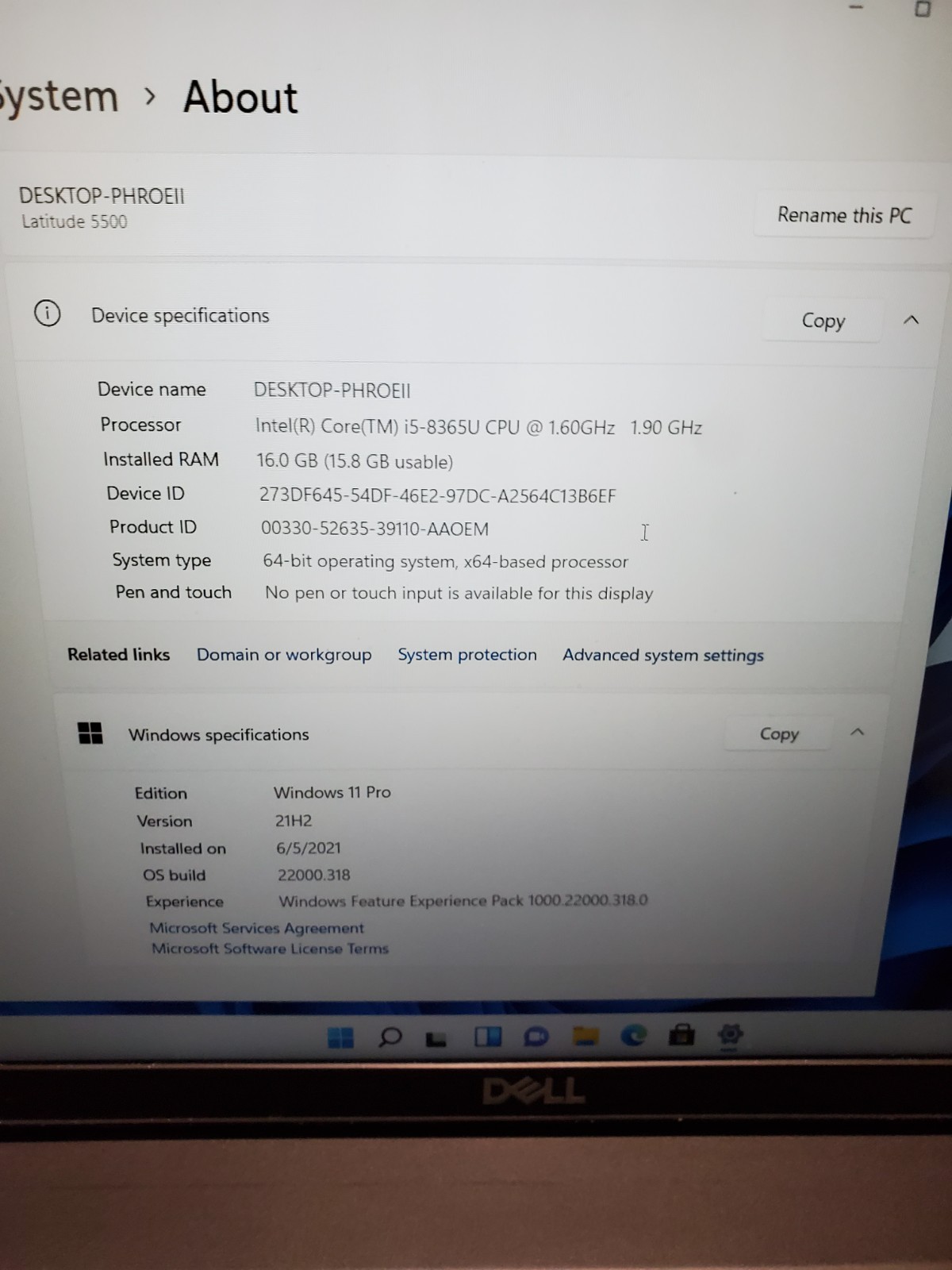Click Latitude 5500 model text
The width and height of the screenshot is (952, 1270).
coord(75,221)
